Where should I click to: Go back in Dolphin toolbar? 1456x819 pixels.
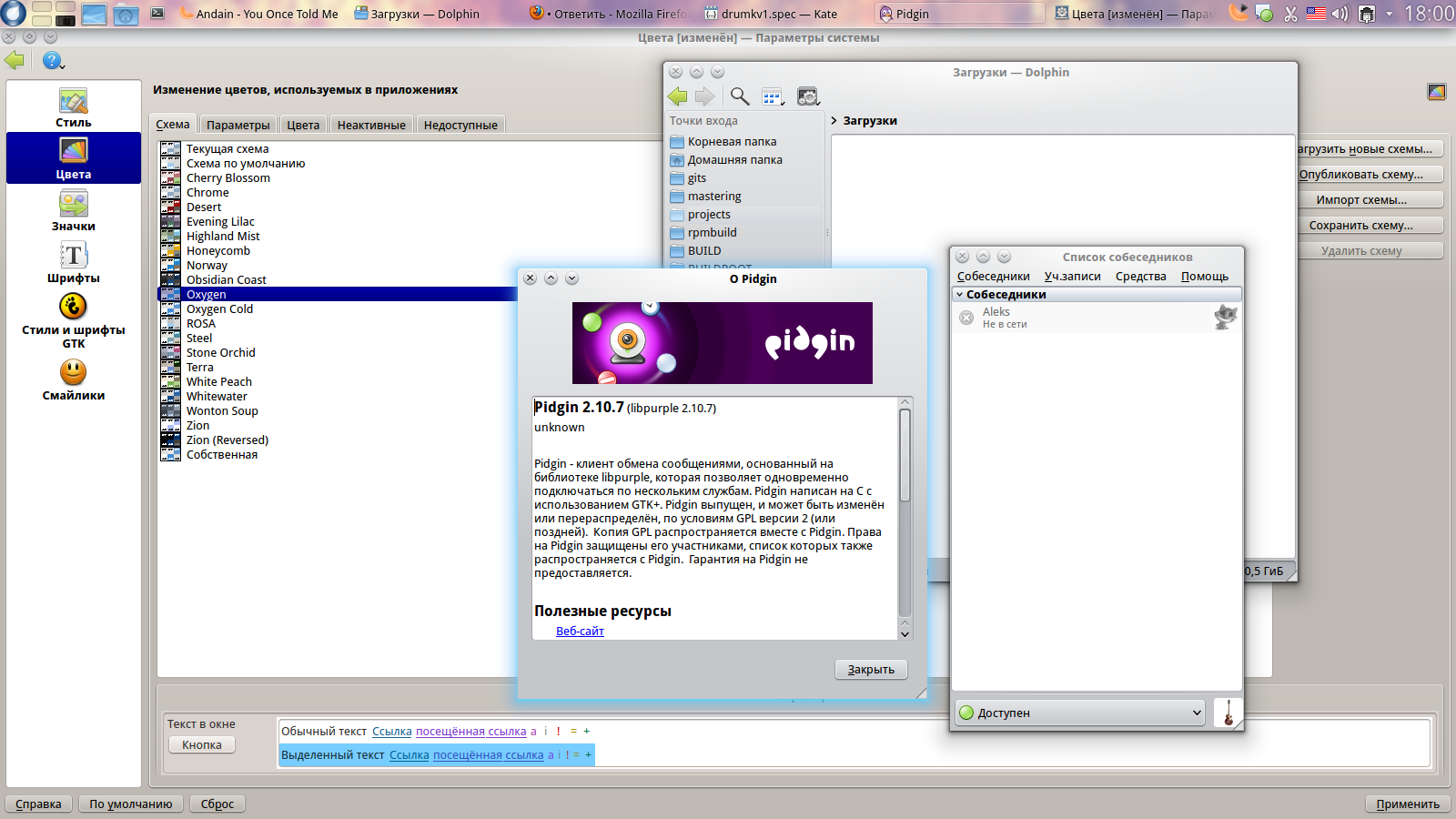677,96
